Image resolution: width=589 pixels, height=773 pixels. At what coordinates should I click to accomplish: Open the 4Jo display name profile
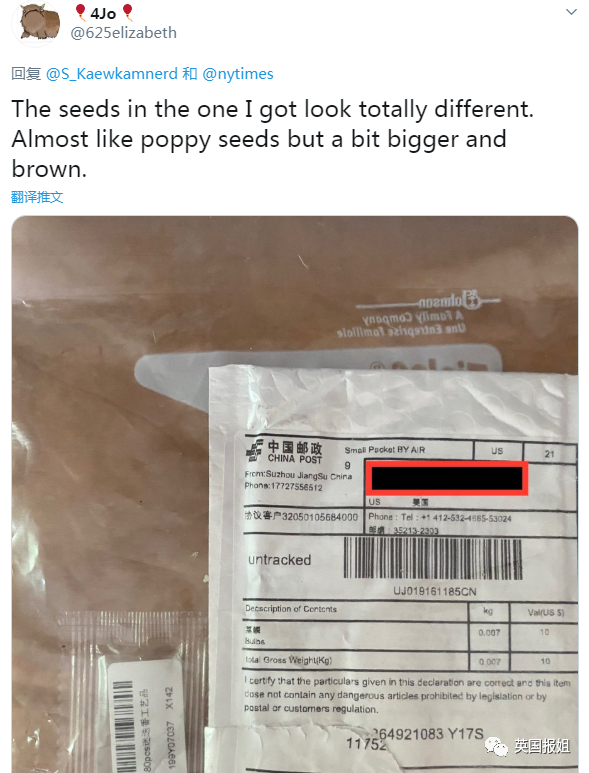coord(103,13)
